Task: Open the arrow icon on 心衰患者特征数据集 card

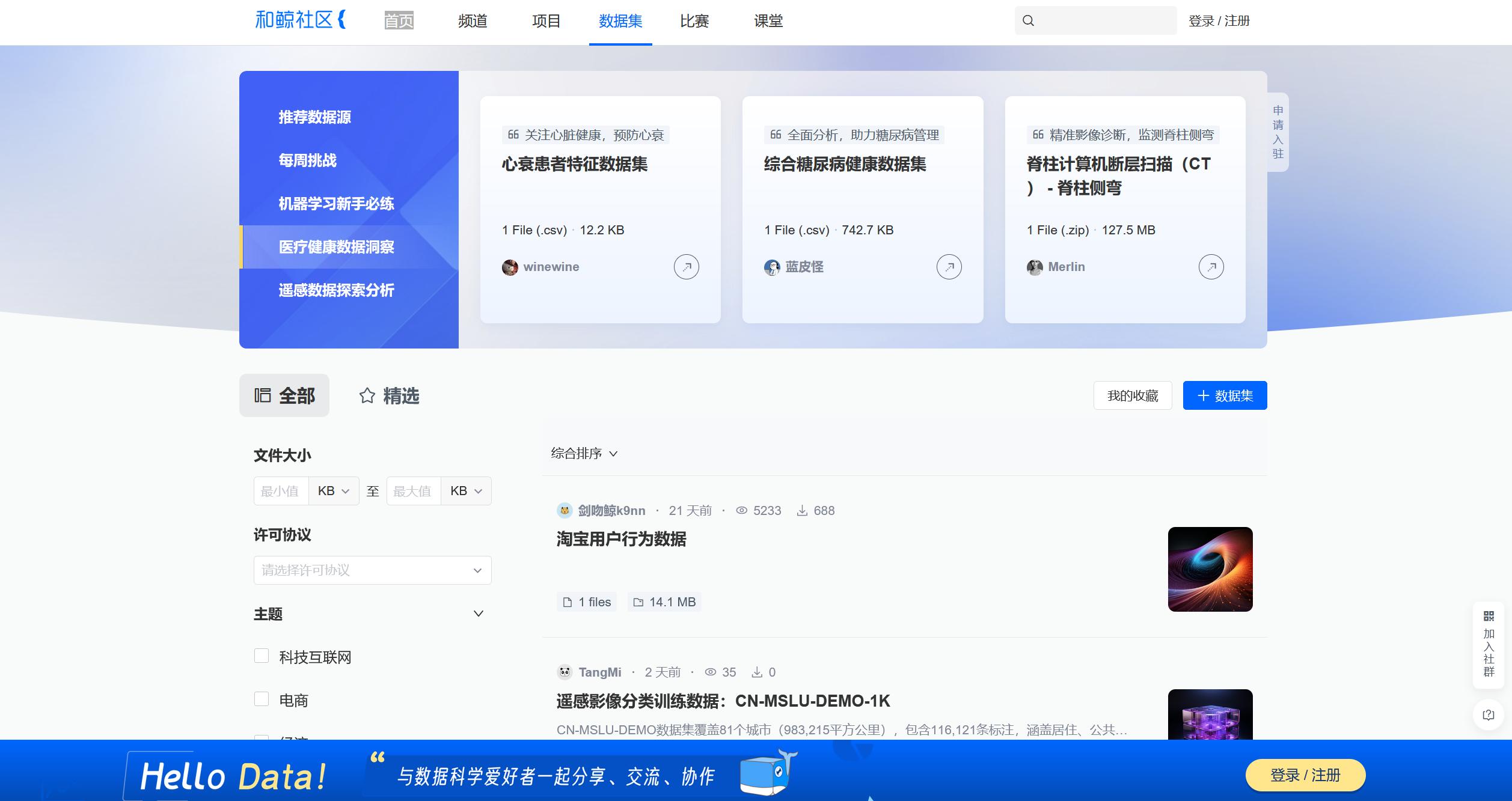Action: pos(686,267)
